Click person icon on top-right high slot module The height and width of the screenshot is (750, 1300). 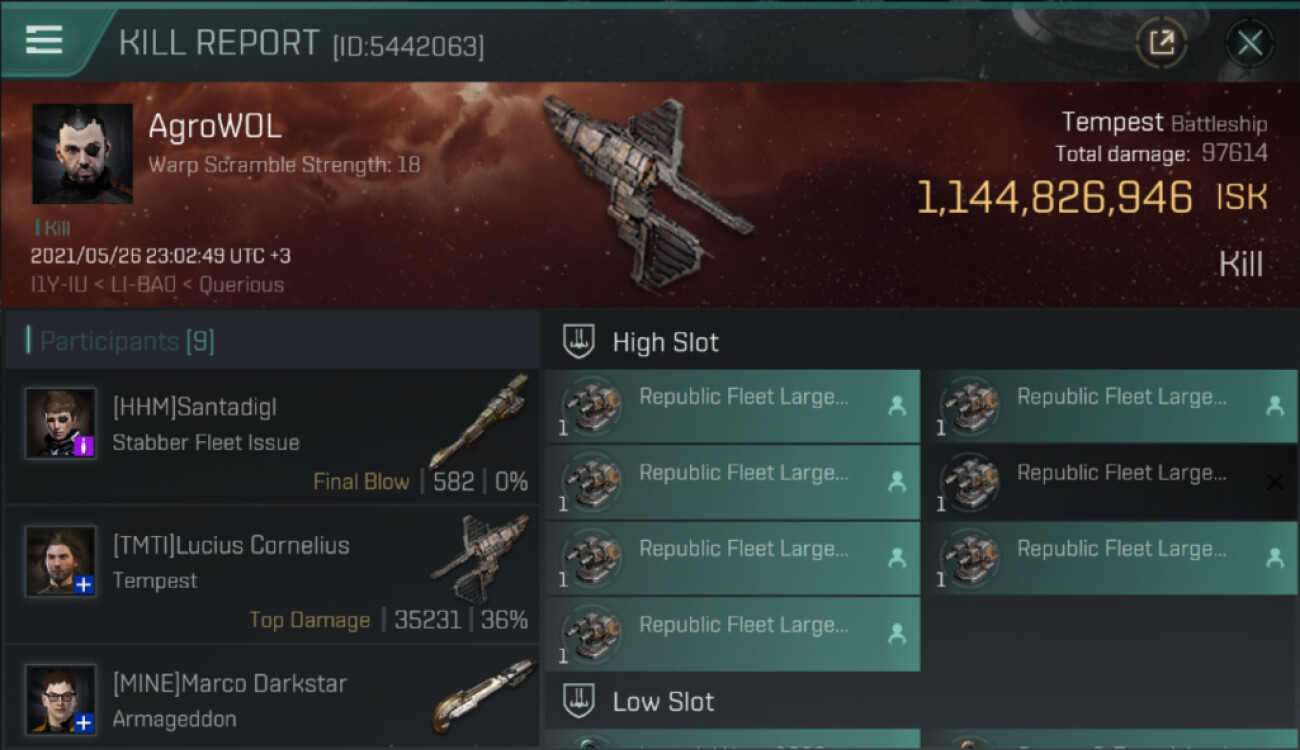click(x=1274, y=406)
